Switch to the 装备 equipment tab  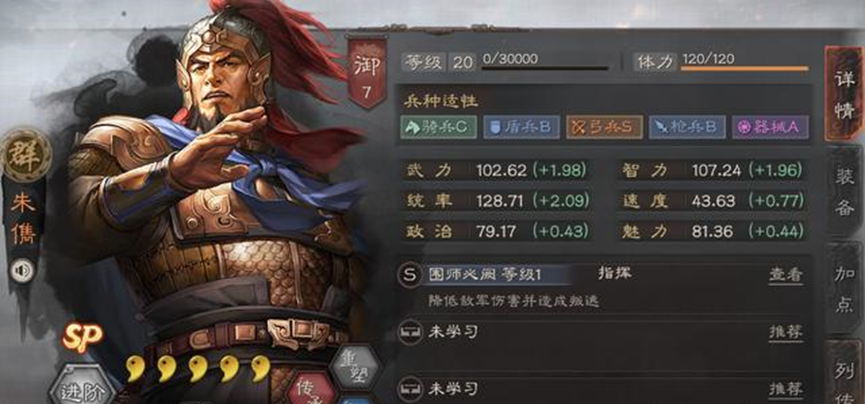845,191
